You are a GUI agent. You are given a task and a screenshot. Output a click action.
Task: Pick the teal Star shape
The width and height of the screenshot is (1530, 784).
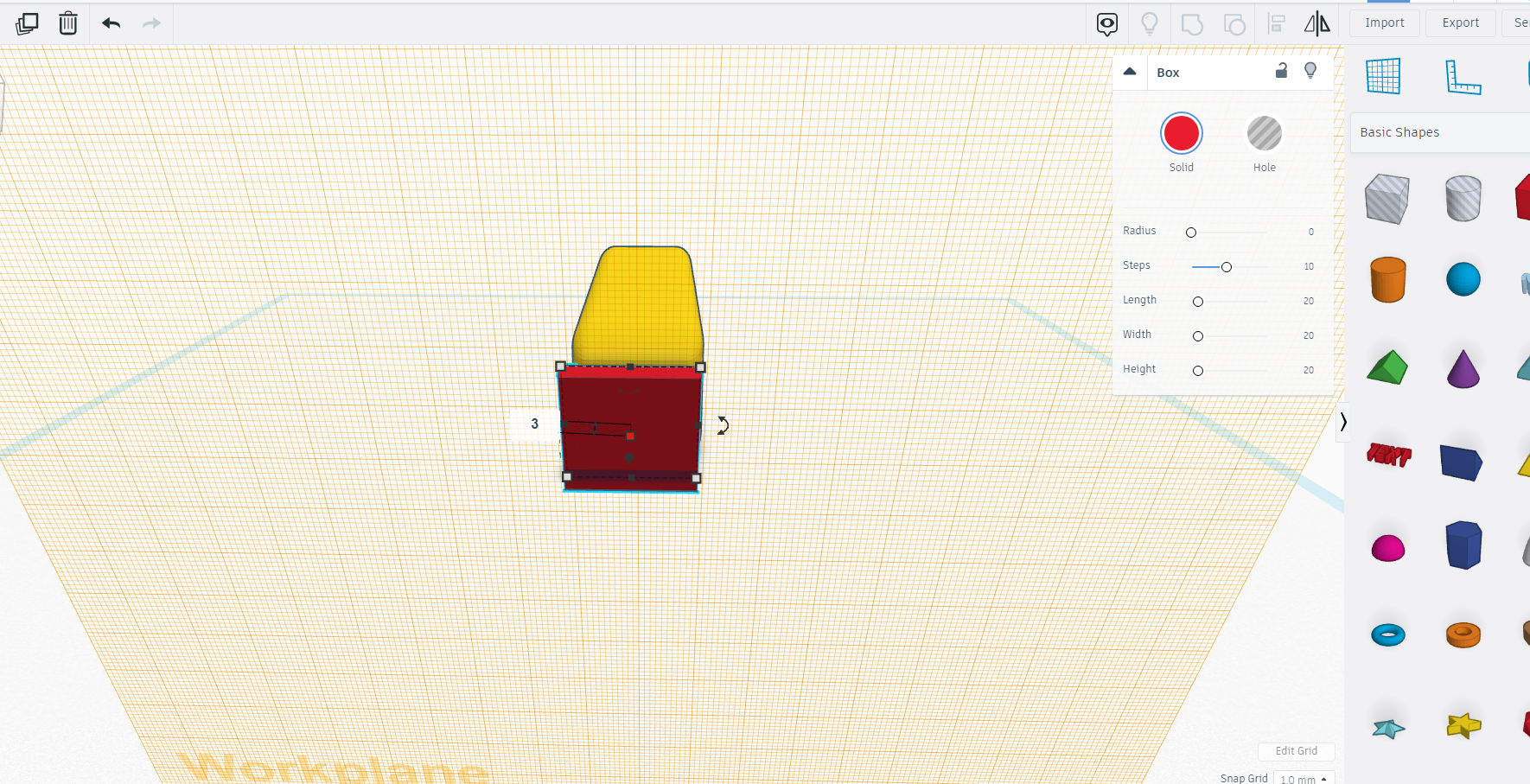[1388, 729]
